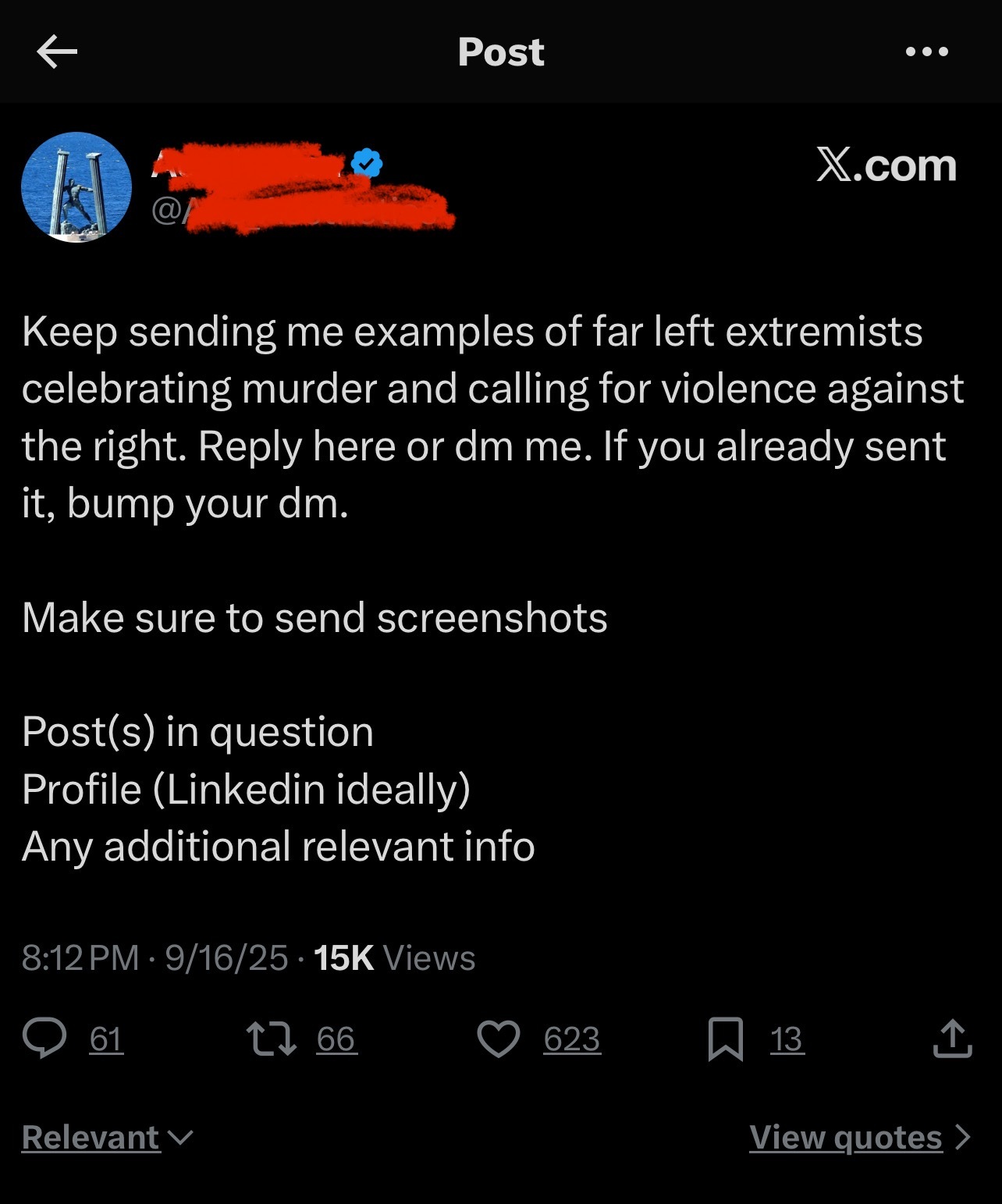Image resolution: width=1002 pixels, height=1204 pixels.
Task: Open the author's profile avatar
Action: coord(76,187)
